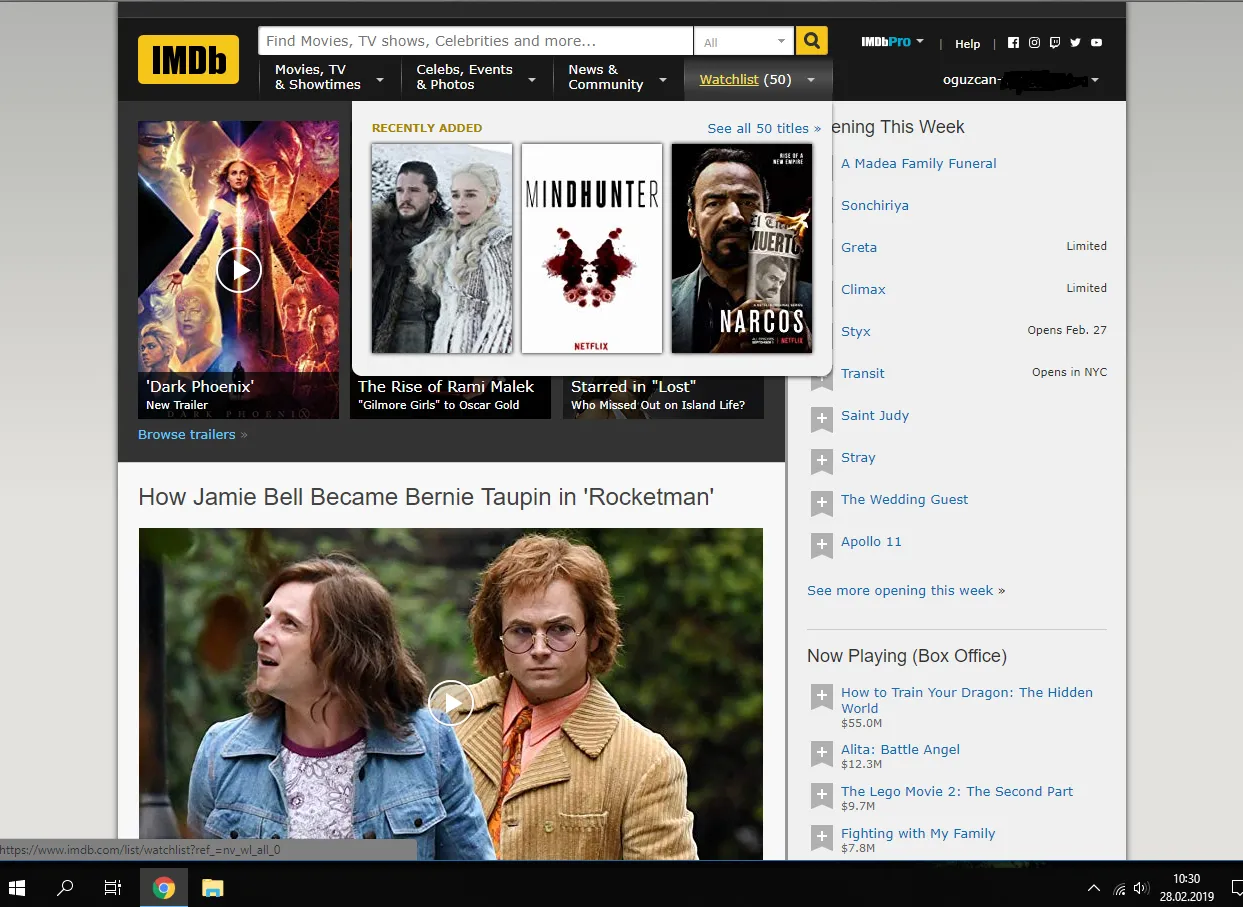Viewport: 1243px width, 907px height.
Task: Open the Game of Thrones watchlist poster
Action: [x=442, y=248]
